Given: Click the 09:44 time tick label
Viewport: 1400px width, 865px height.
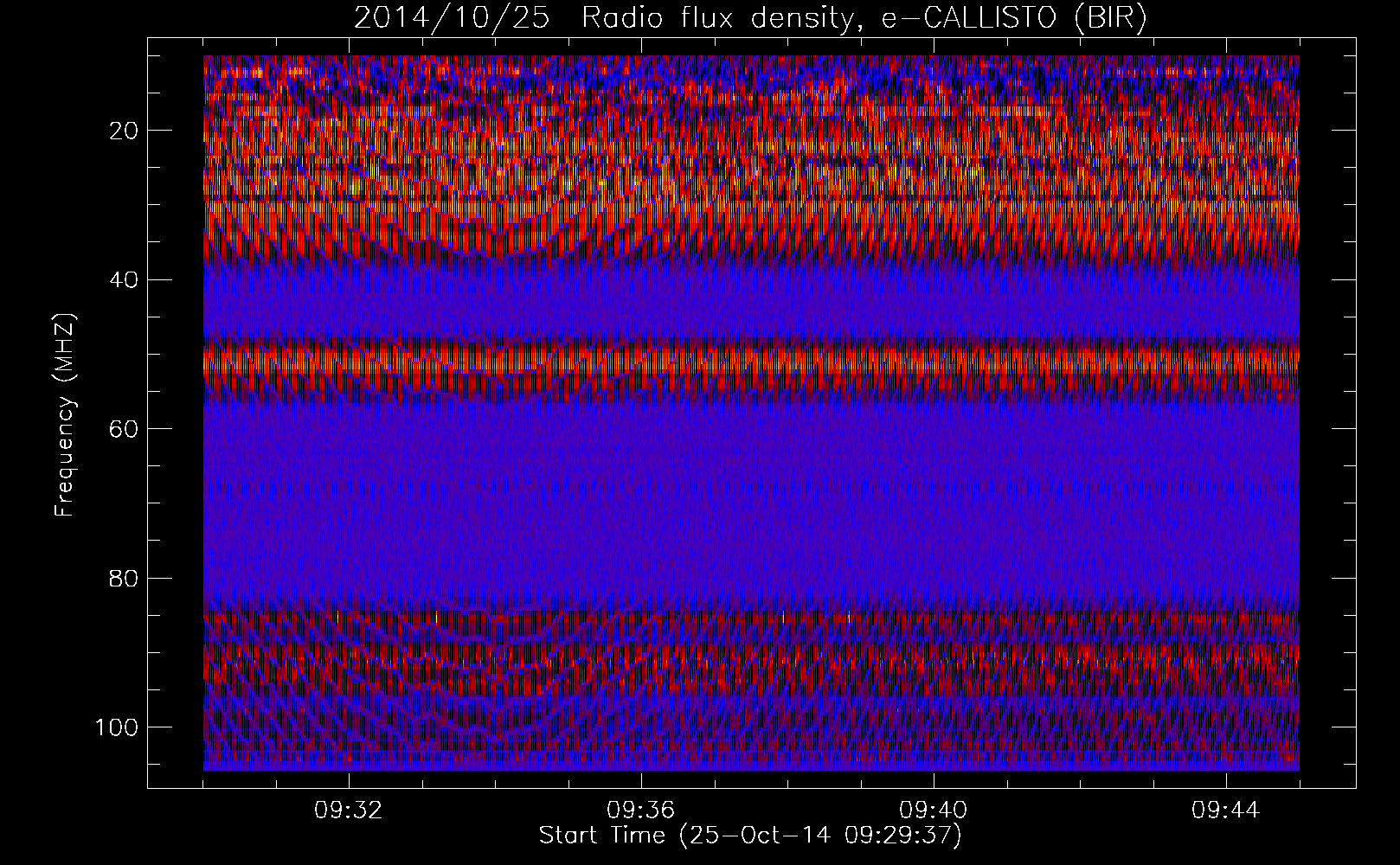Looking at the screenshot, I should click(1226, 811).
